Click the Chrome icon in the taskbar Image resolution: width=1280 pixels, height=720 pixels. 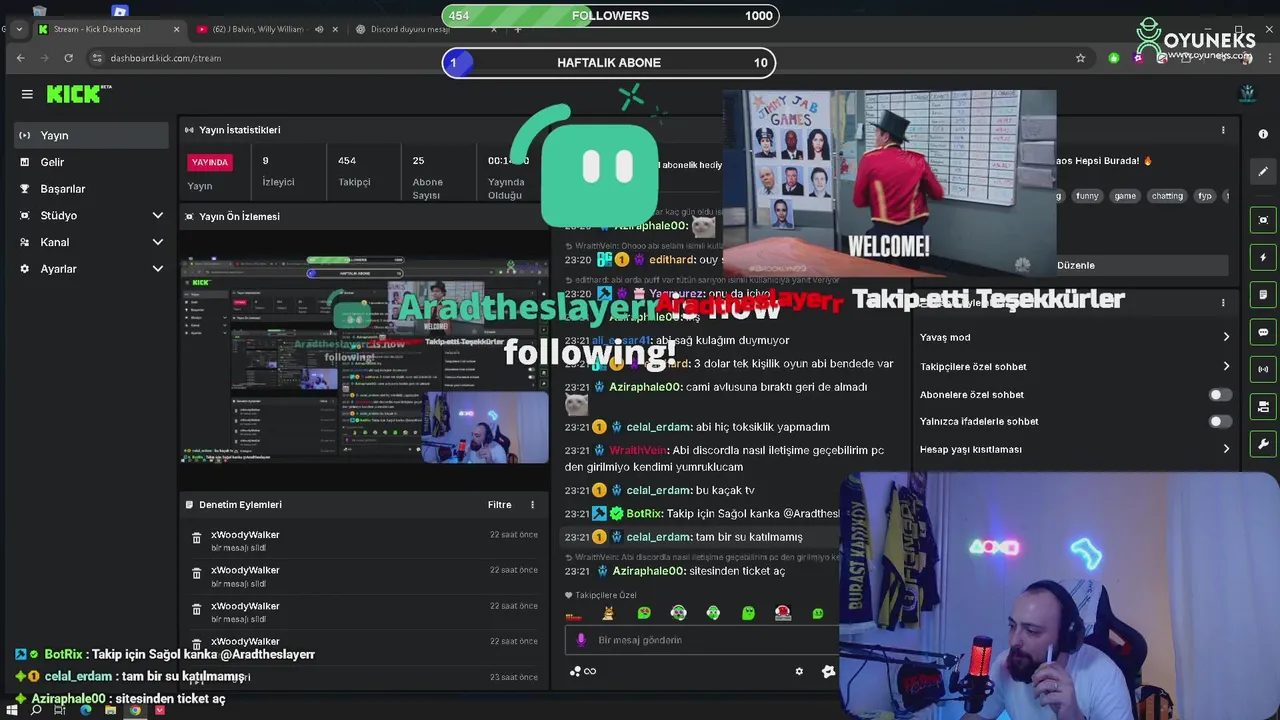coord(135,710)
